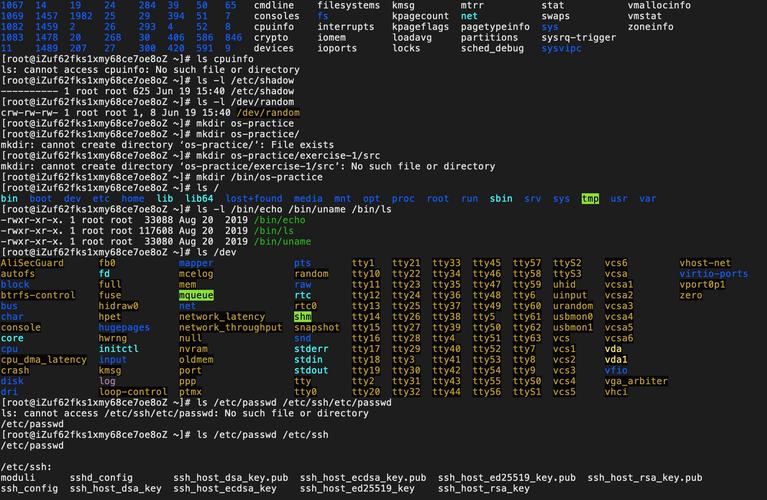The height and width of the screenshot is (500, 767).
Task: Click the cpu_dma_latency device name
Action: [x=44, y=360]
